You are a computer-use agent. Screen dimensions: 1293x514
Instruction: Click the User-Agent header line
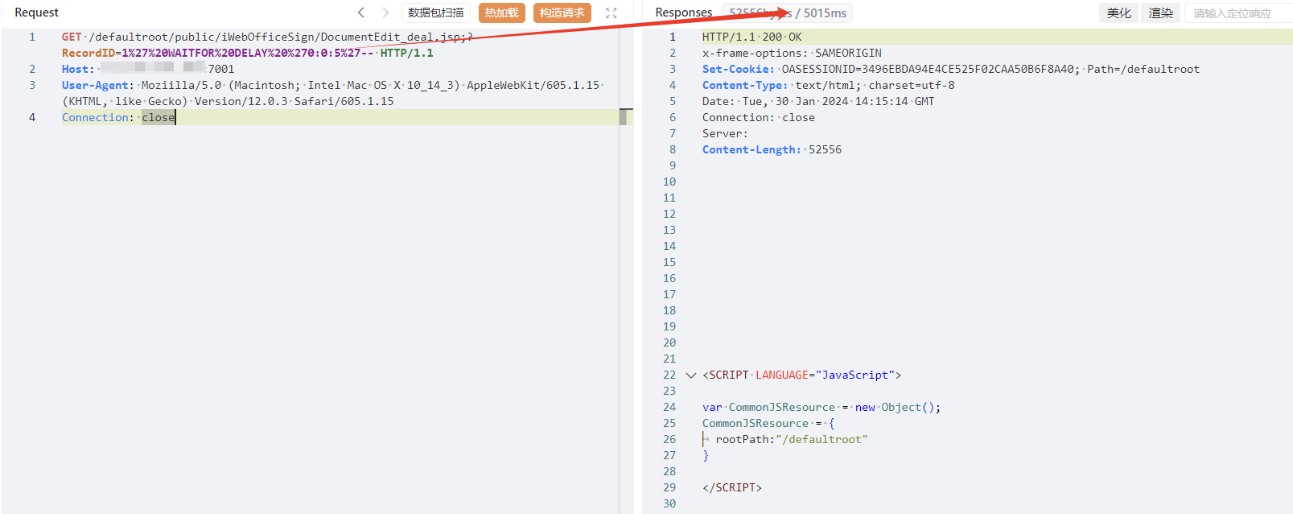coord(332,93)
